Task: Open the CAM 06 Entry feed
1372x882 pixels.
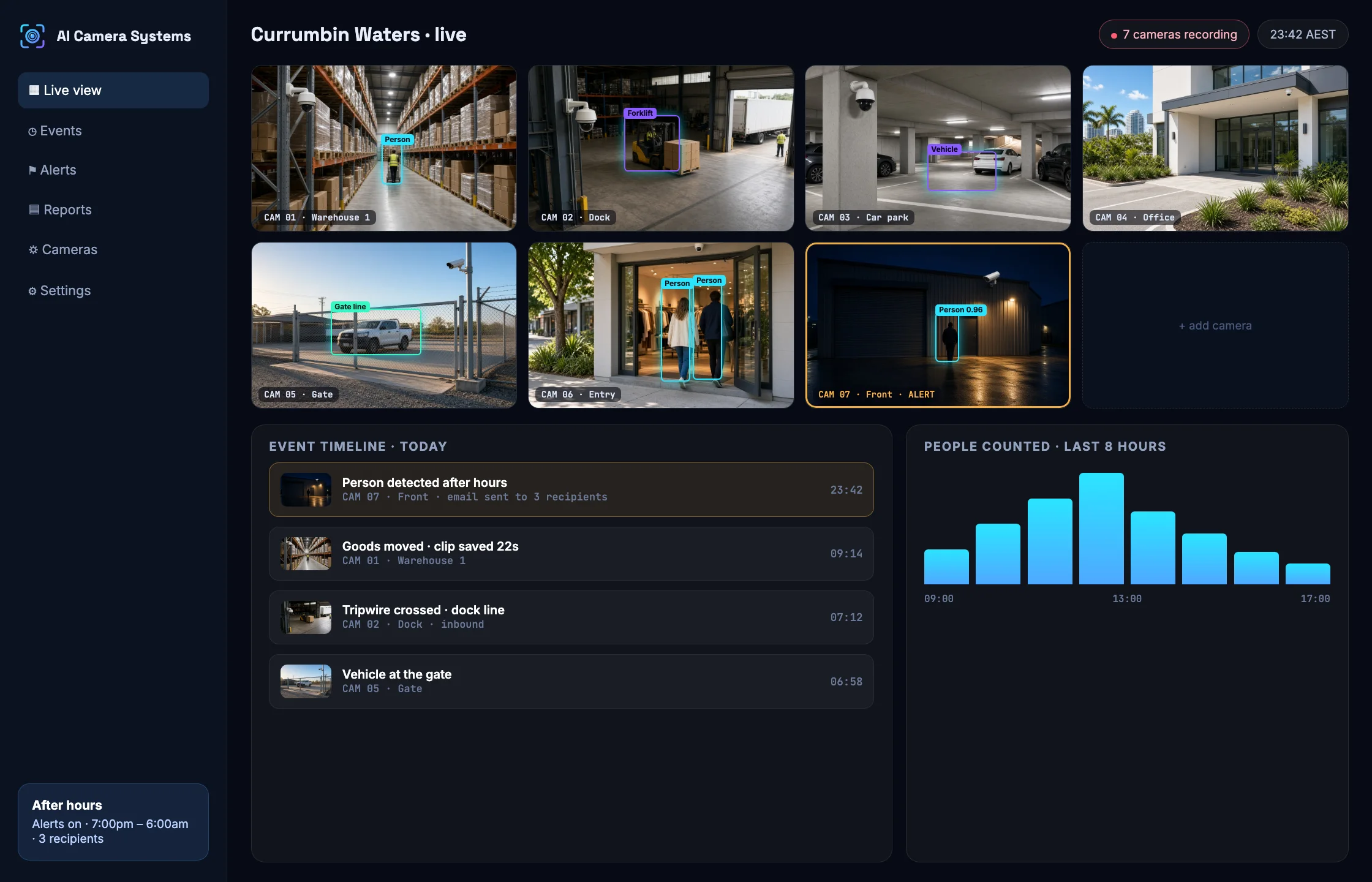Action: pyautogui.click(x=661, y=325)
